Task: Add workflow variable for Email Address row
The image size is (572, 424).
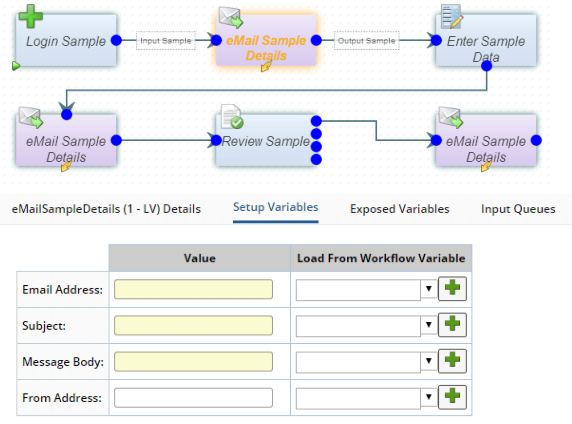Action: click(452, 289)
